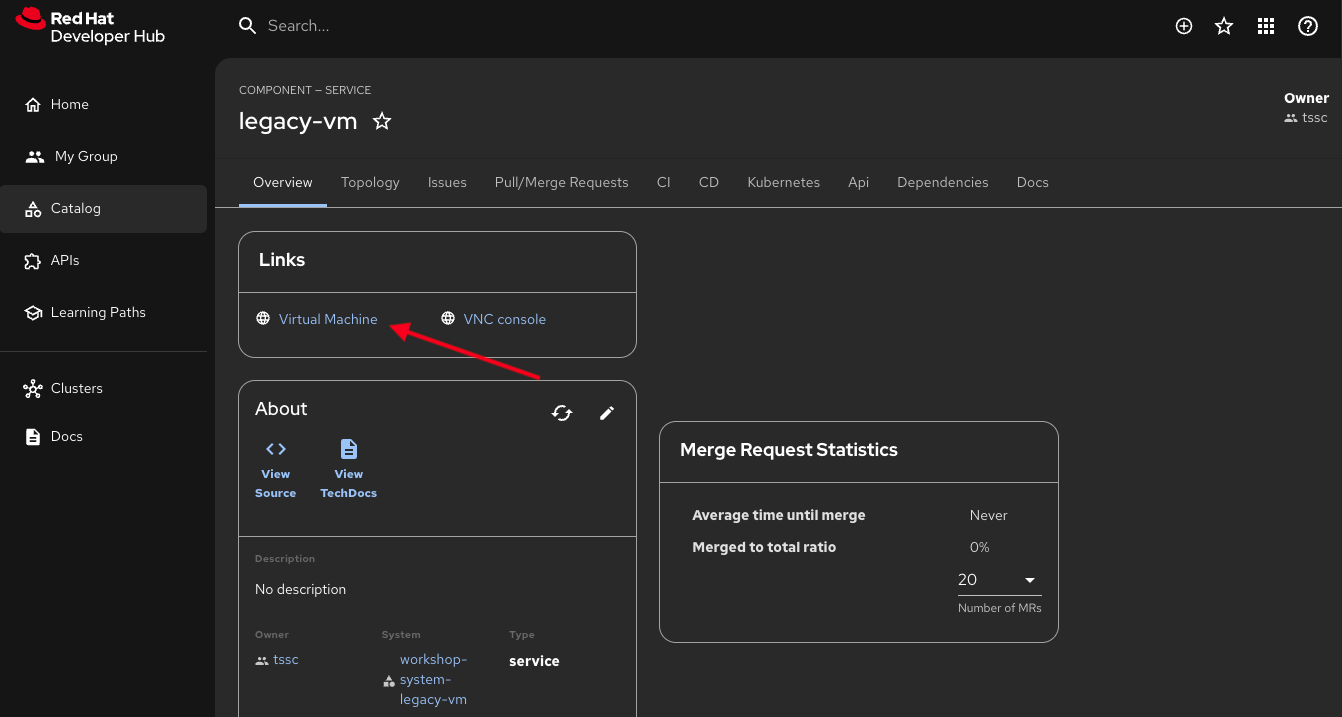Open the CI tab

pos(663,182)
